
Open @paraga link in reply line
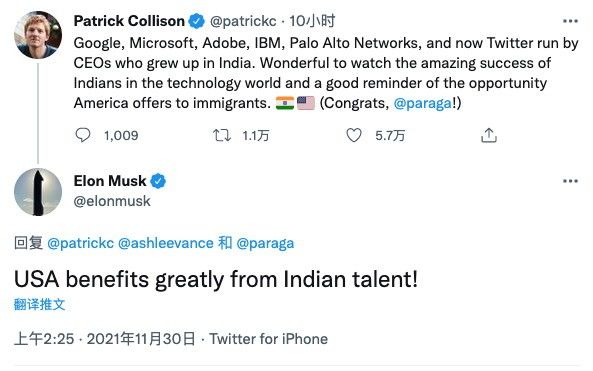pyautogui.click(x=265, y=243)
